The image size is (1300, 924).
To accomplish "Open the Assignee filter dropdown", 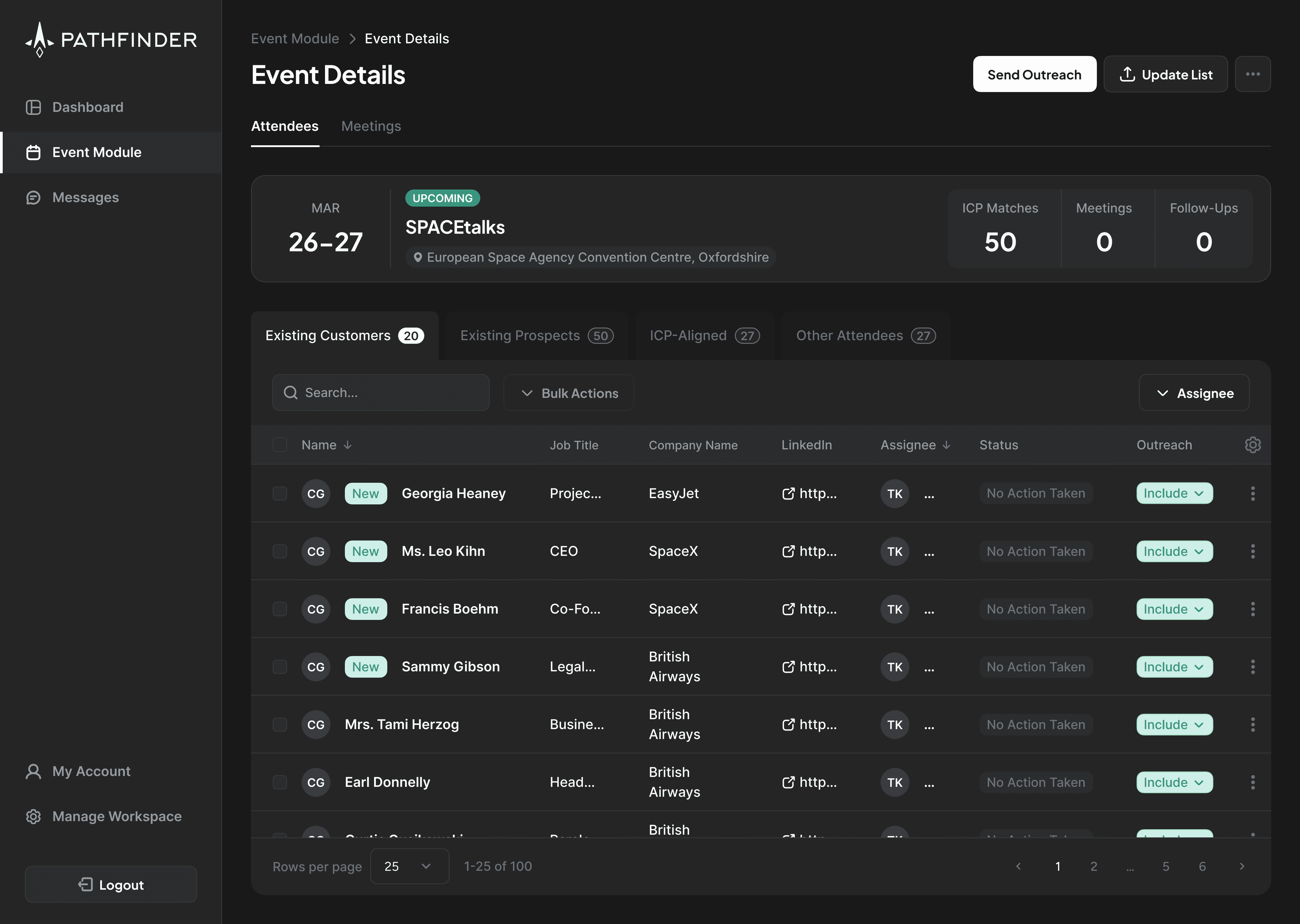I will [x=1193, y=393].
